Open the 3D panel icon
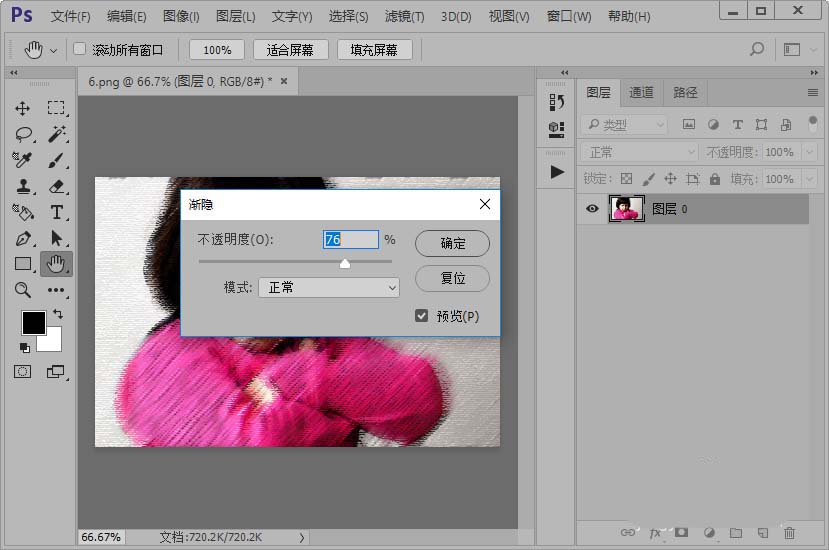Screen dimensions: 829x550 click(556, 130)
